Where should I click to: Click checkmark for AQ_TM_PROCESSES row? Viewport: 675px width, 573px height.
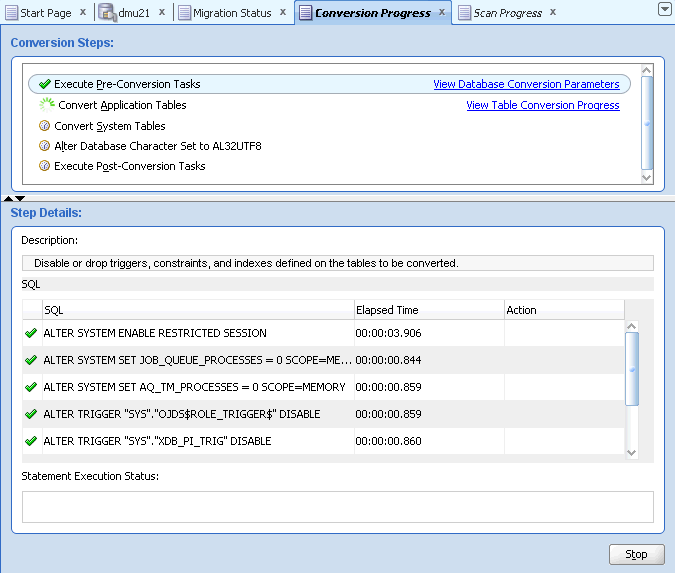(31, 387)
